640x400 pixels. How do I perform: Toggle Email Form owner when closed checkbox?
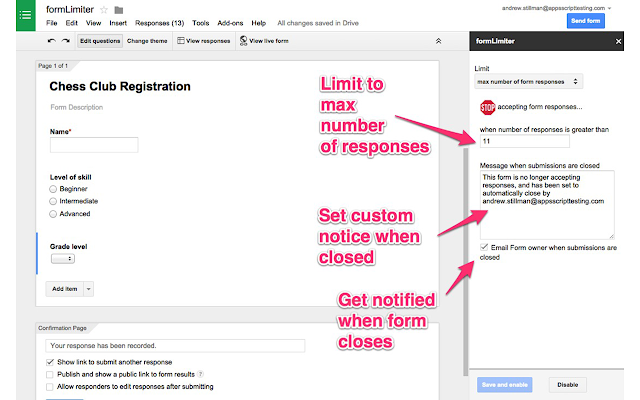click(x=484, y=247)
